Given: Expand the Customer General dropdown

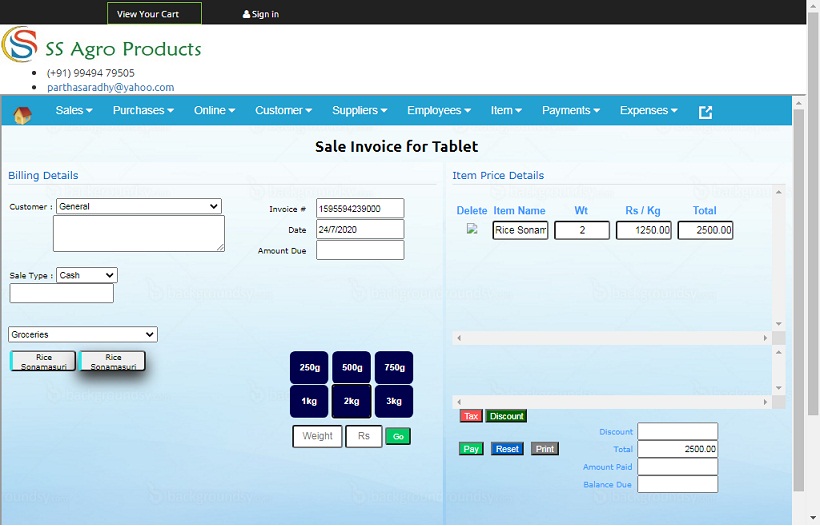Looking at the screenshot, I should [x=139, y=206].
